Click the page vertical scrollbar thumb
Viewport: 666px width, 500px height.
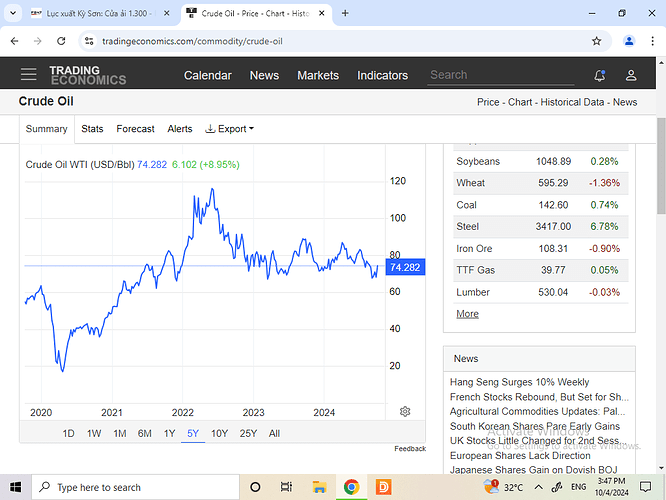(661, 166)
